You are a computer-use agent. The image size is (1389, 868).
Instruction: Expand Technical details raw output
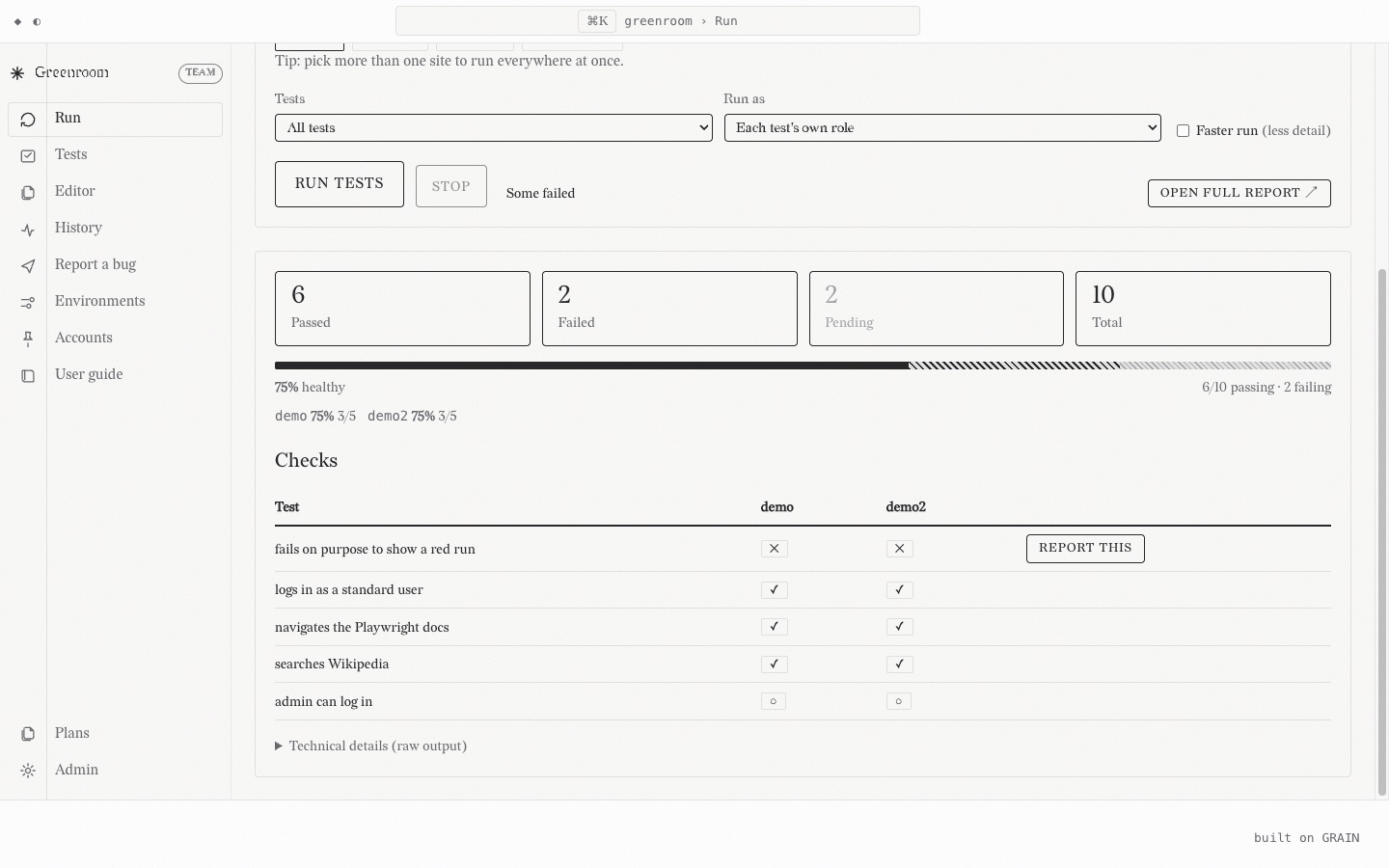[x=371, y=746]
